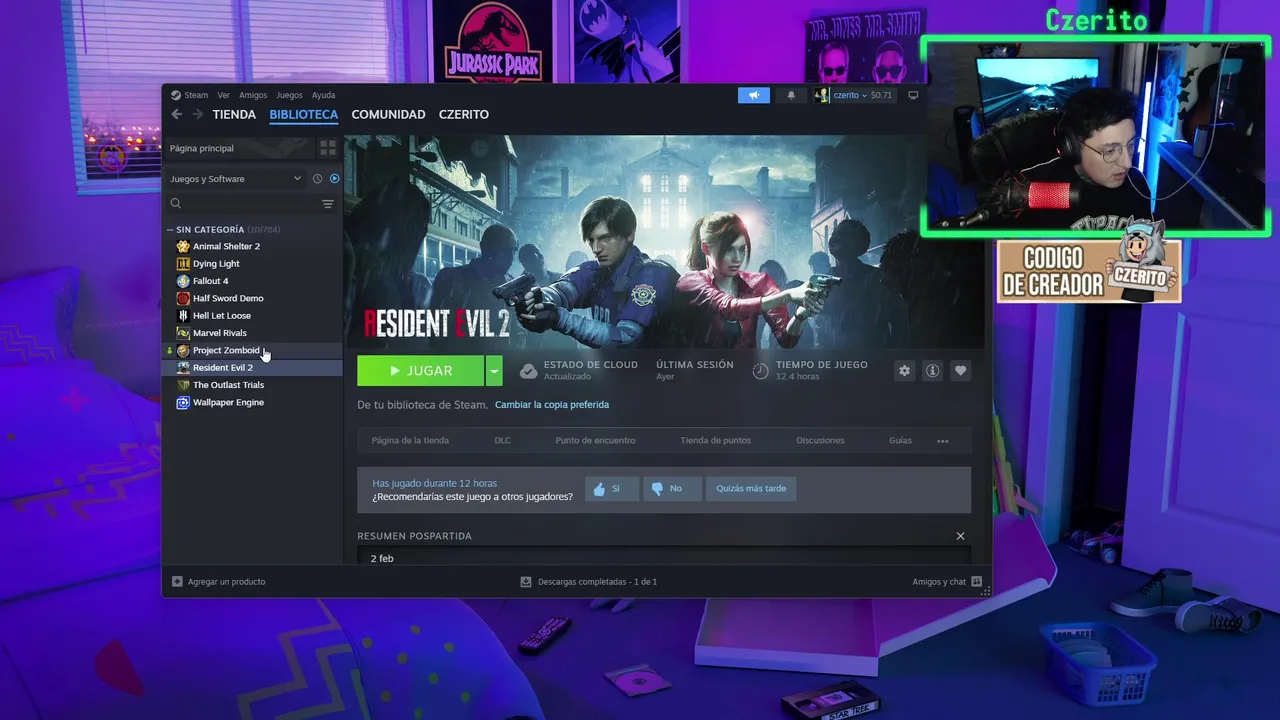
Task: Go to the COMUNIDAD tab
Action: (388, 114)
